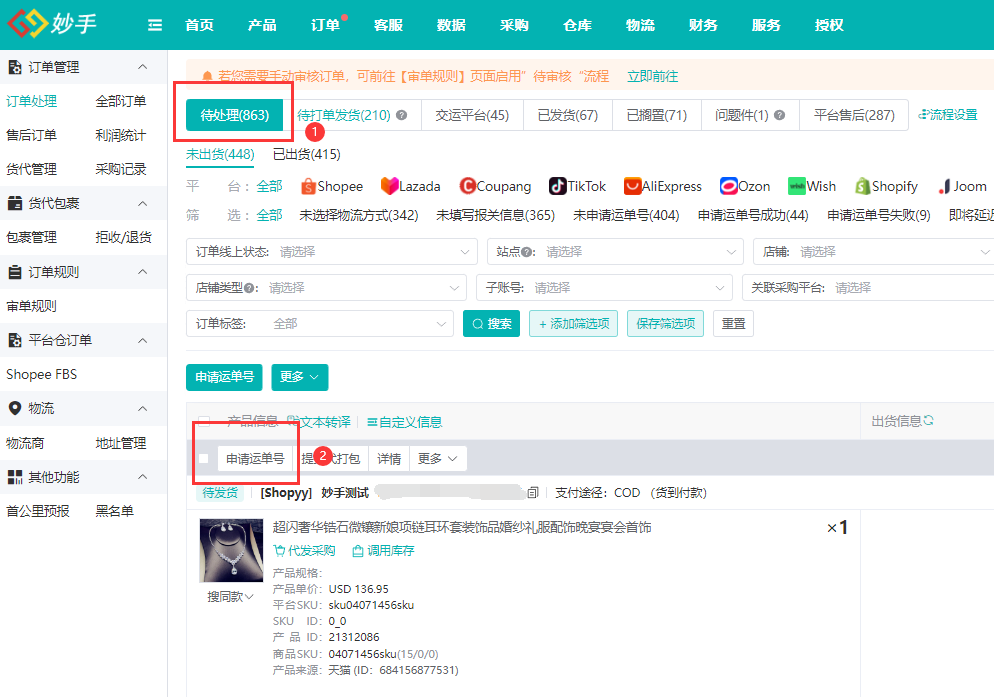Image resolution: width=994 pixels, height=697 pixels.
Task: Collapse the sidebar via the hamburger icon
Action: pyautogui.click(x=154, y=24)
